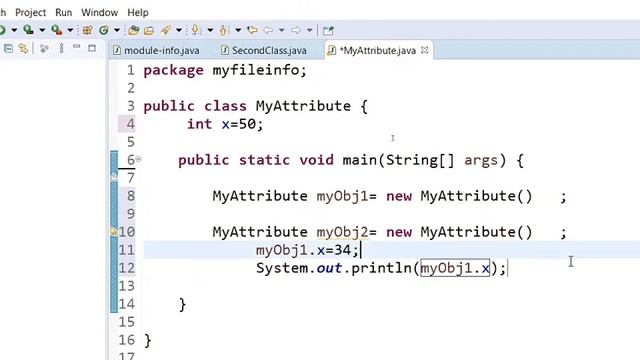Open Package Explorer View Menu dots
This screenshot has width=640, height=360.
pos(61,49)
